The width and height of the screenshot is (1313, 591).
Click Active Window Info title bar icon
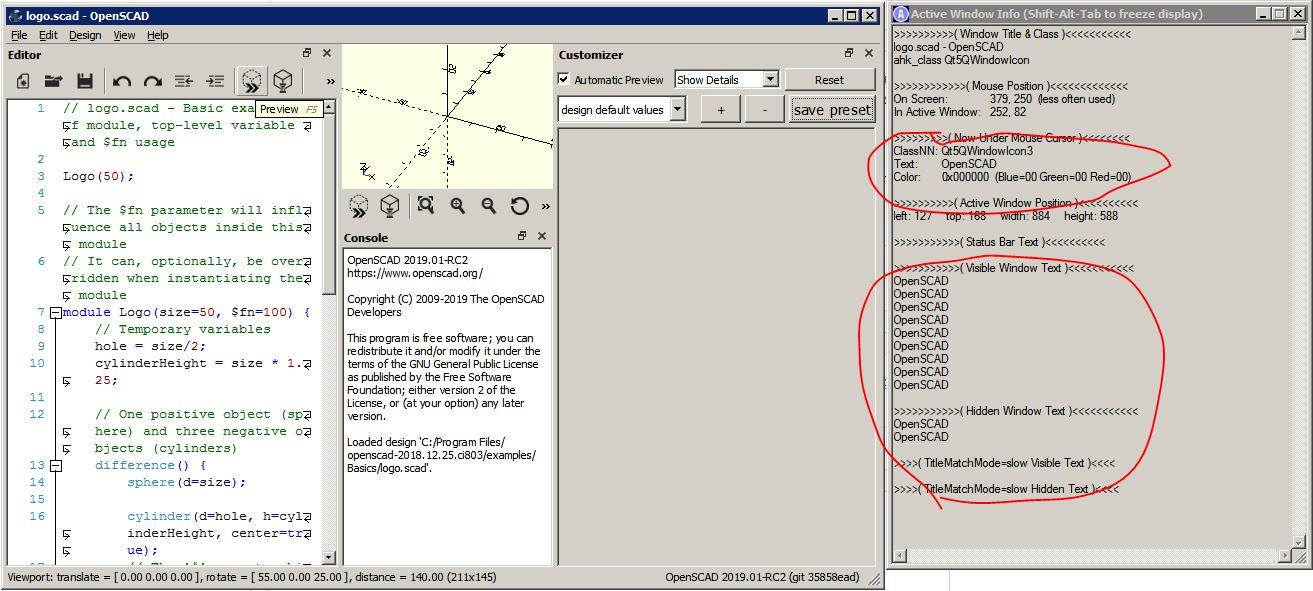[x=900, y=14]
